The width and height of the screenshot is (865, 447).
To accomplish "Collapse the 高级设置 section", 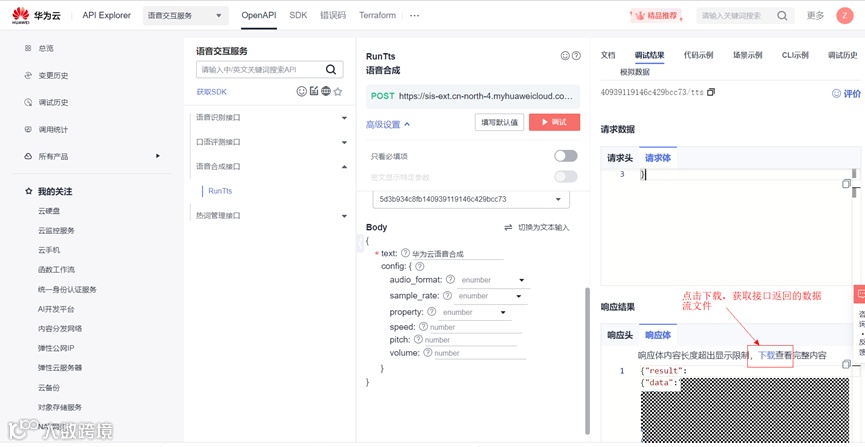I will (x=388, y=125).
